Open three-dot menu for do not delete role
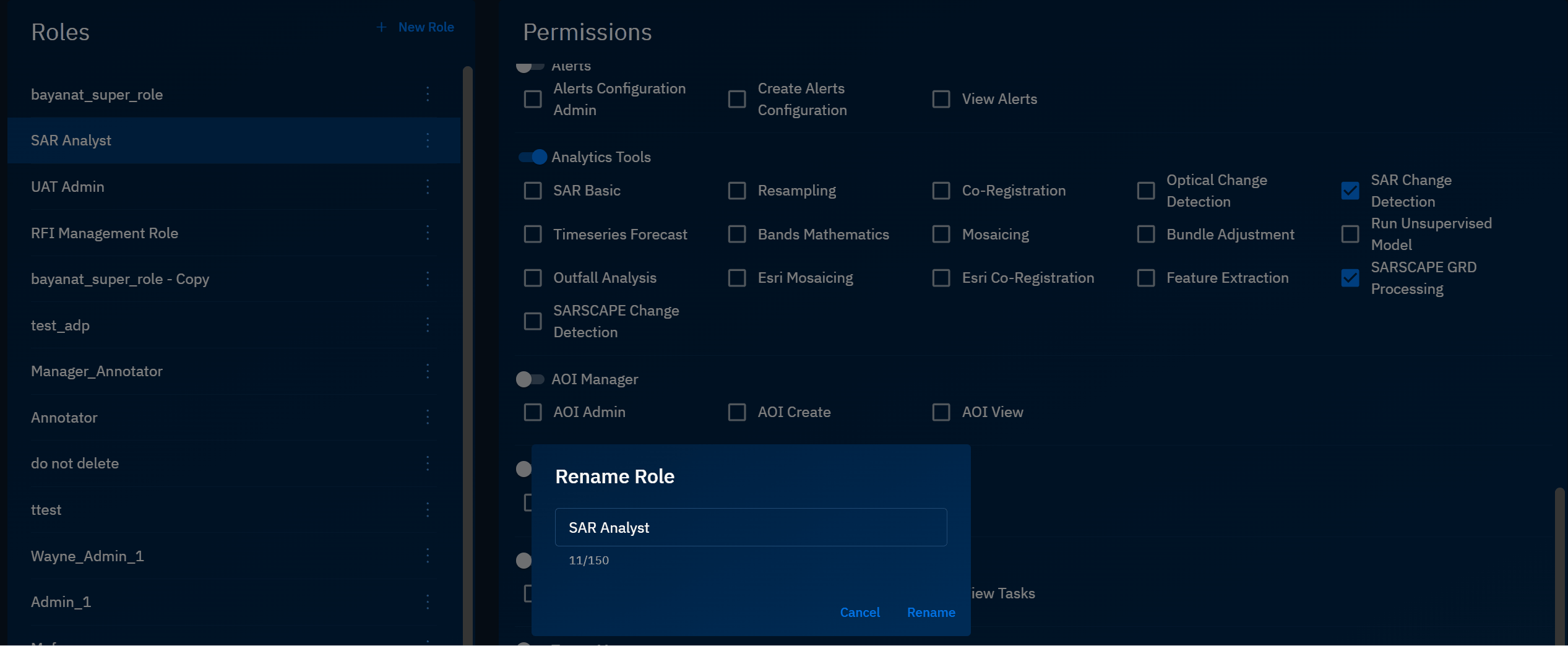This screenshot has width=1568, height=646. point(428,463)
